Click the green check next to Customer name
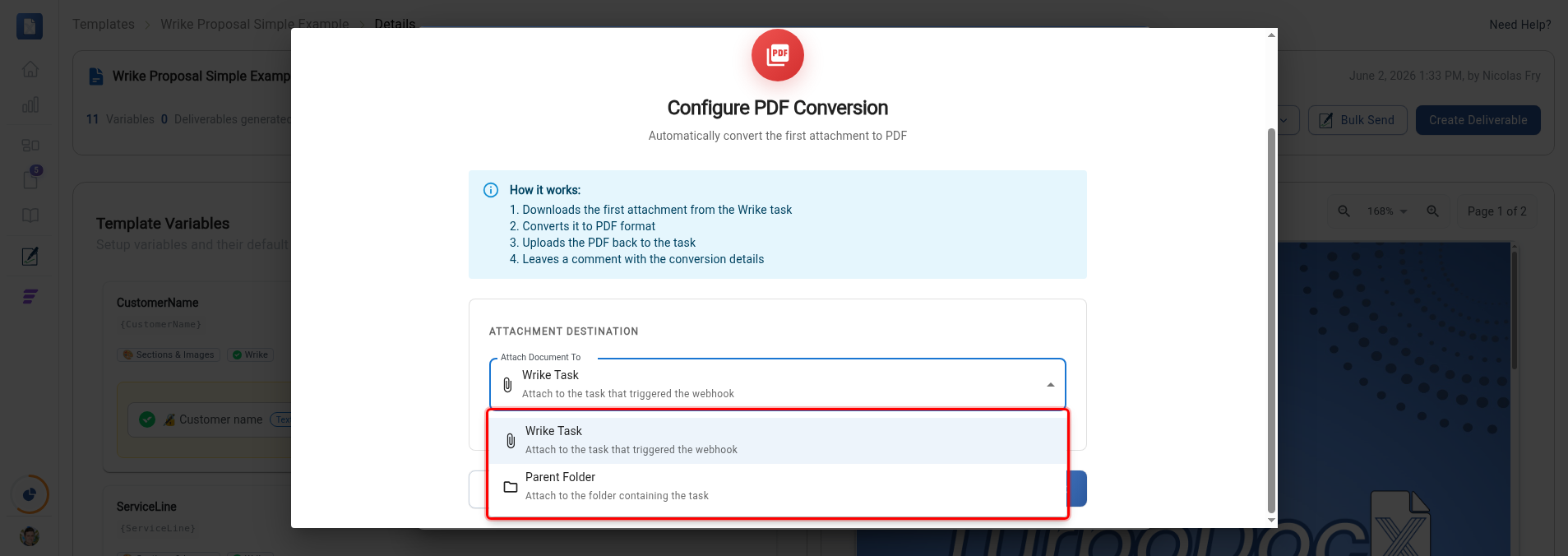 [147, 419]
